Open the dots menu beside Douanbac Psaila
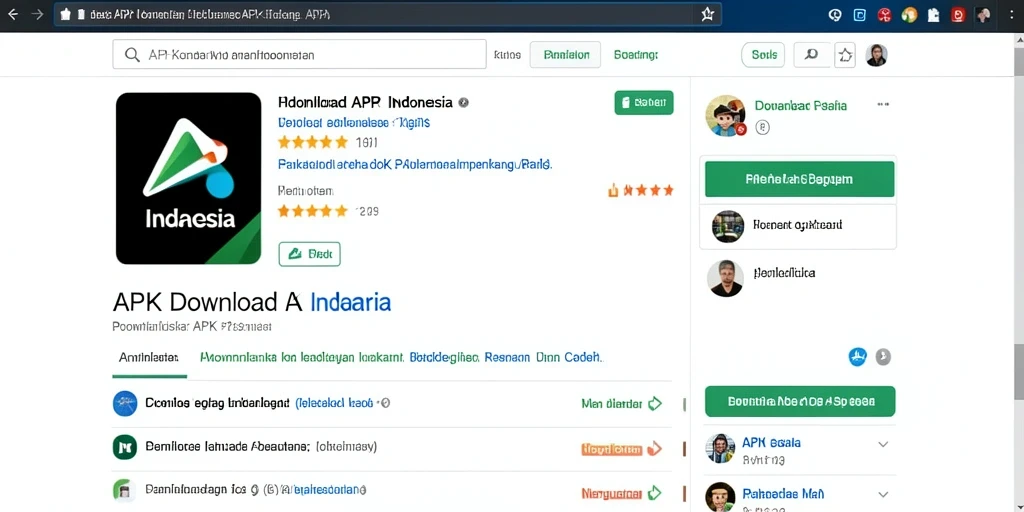 tap(884, 104)
